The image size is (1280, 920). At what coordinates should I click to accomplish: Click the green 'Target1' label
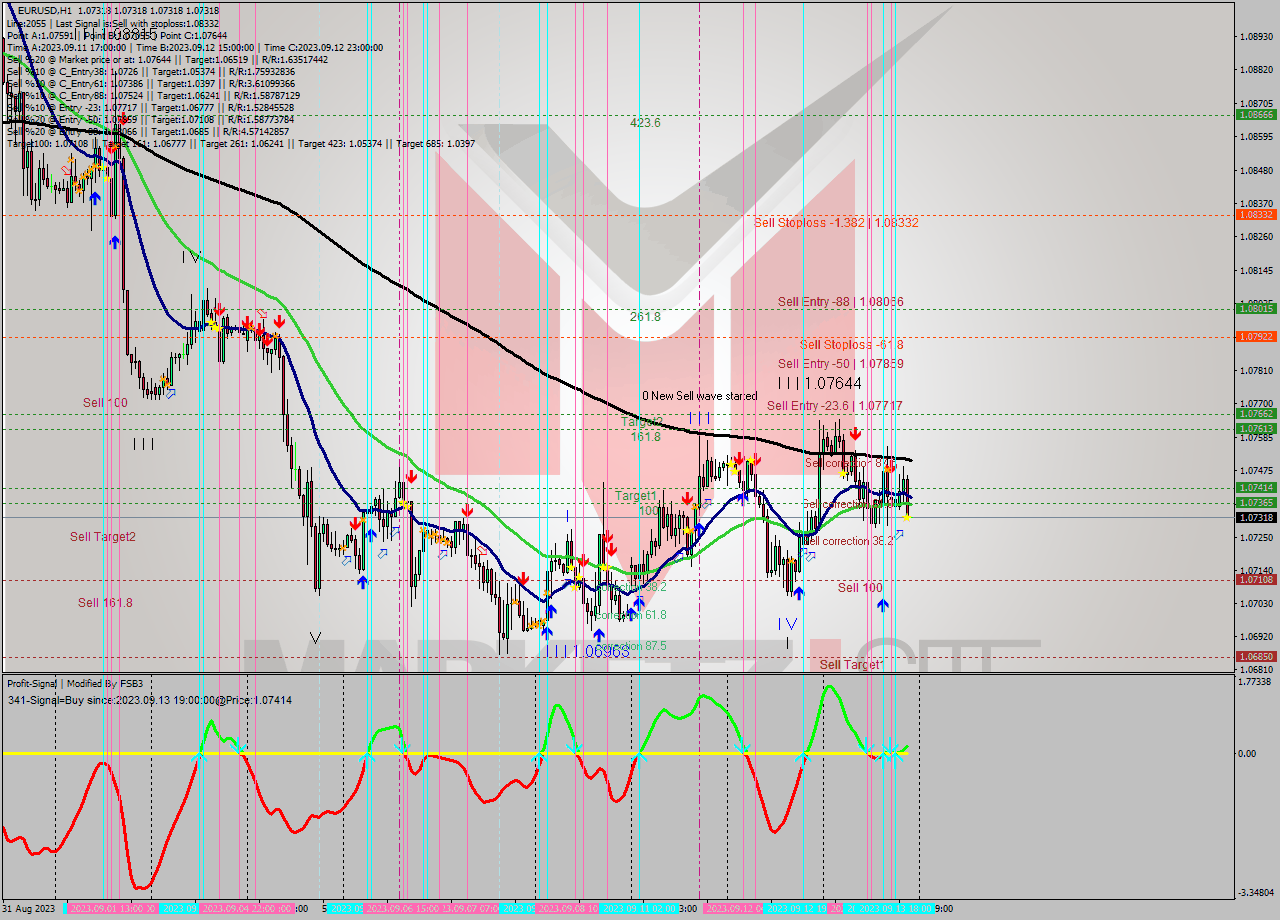tap(636, 495)
